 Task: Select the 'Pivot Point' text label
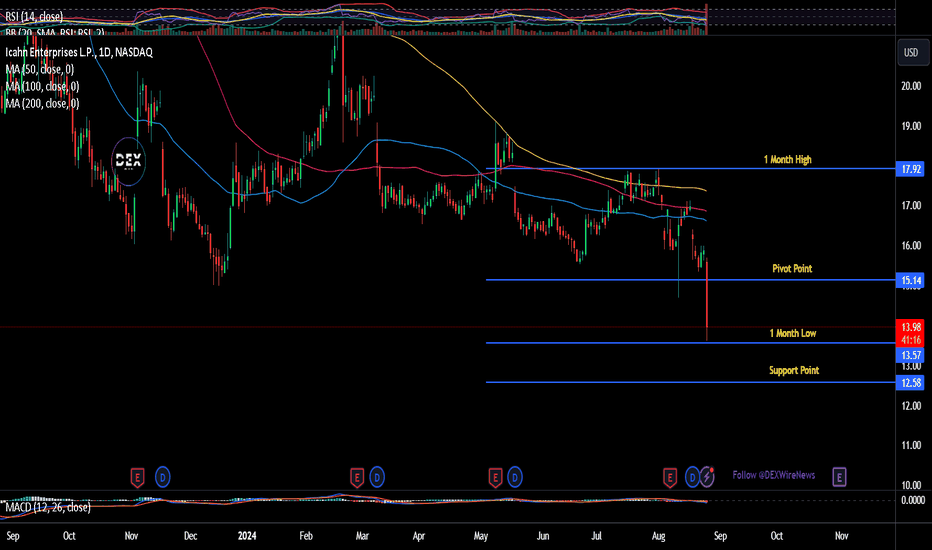pyautogui.click(x=792, y=269)
